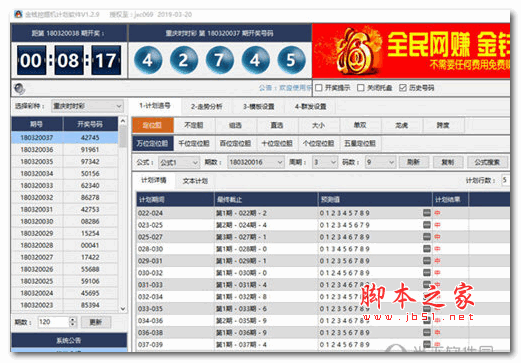This screenshot has height=363, width=521.
Task: Open the 码数 dropdown showing 9
Action: 380,162
